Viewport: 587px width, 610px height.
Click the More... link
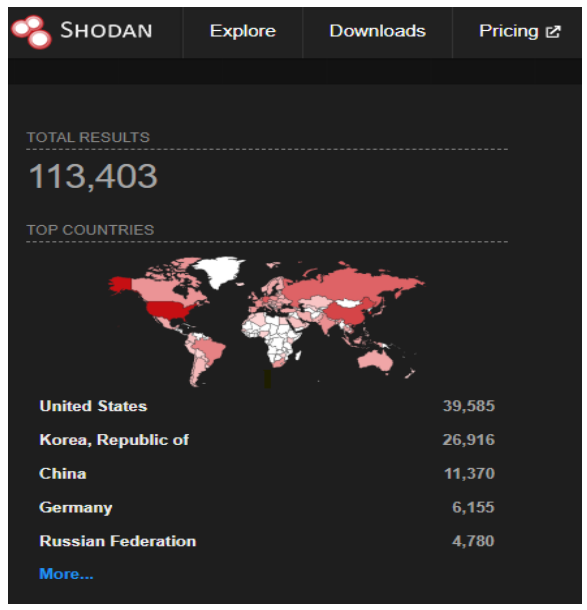click(x=66, y=574)
